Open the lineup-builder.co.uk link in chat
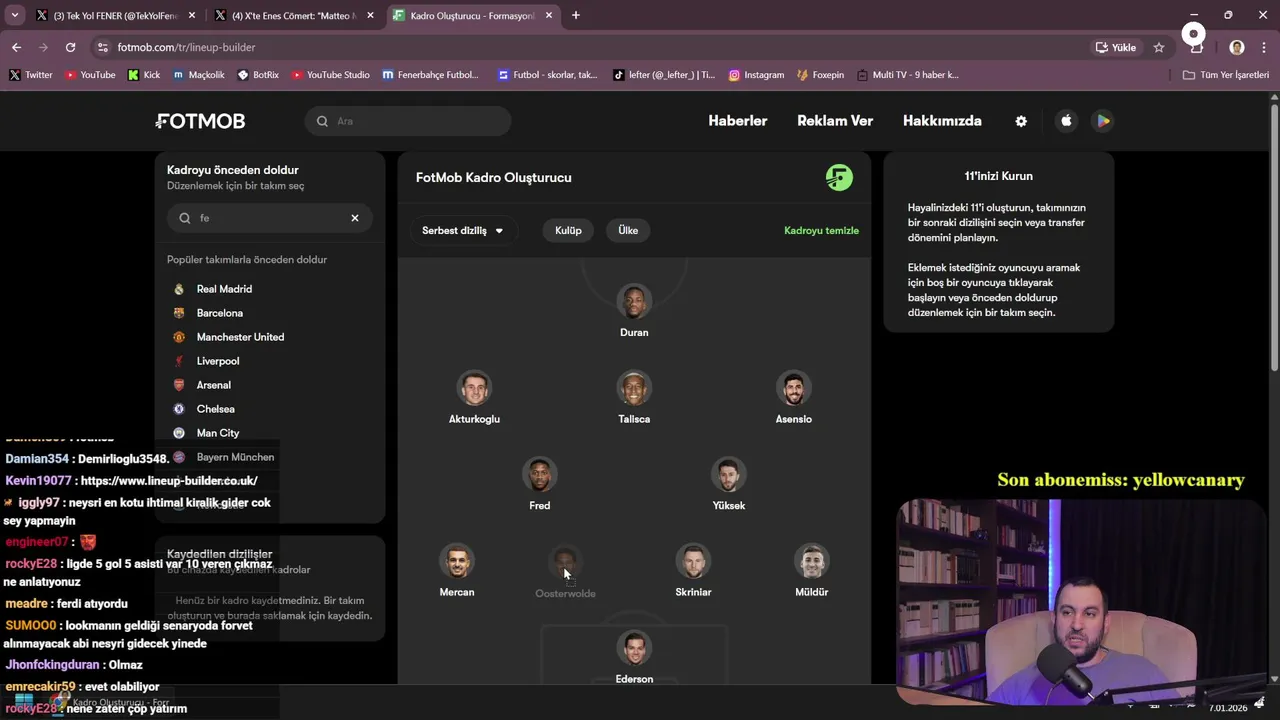Screen dimensions: 1280x720 [169, 481]
